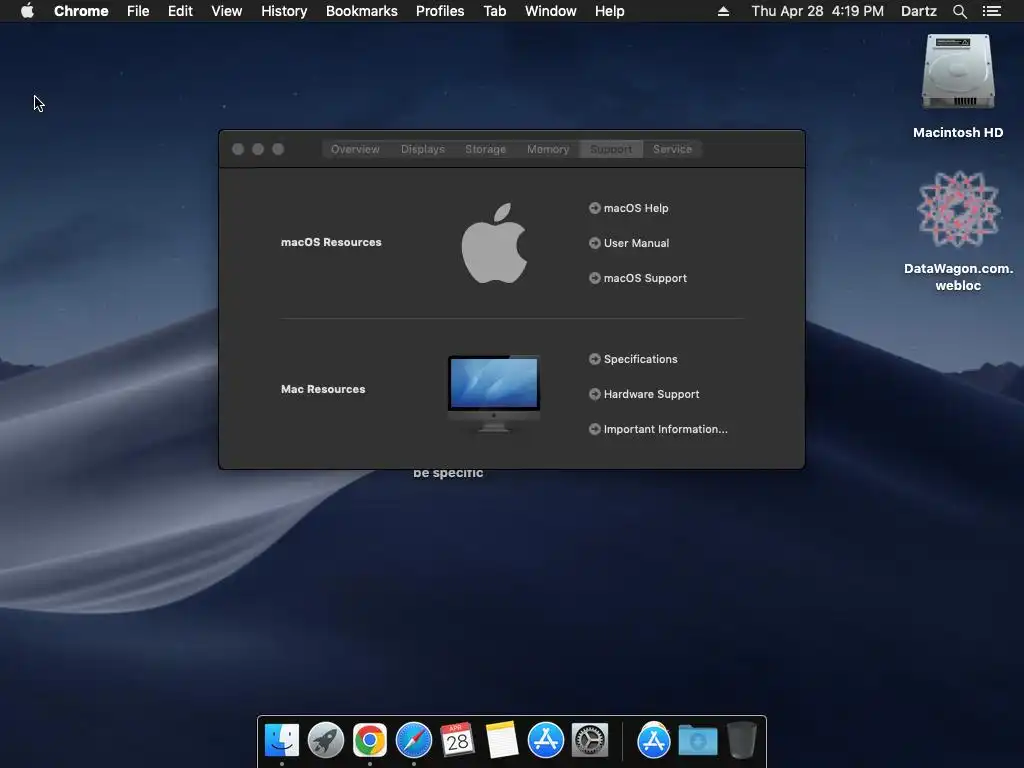This screenshot has height=768, width=1024.
Task: Open the File menu
Action: (x=138, y=11)
